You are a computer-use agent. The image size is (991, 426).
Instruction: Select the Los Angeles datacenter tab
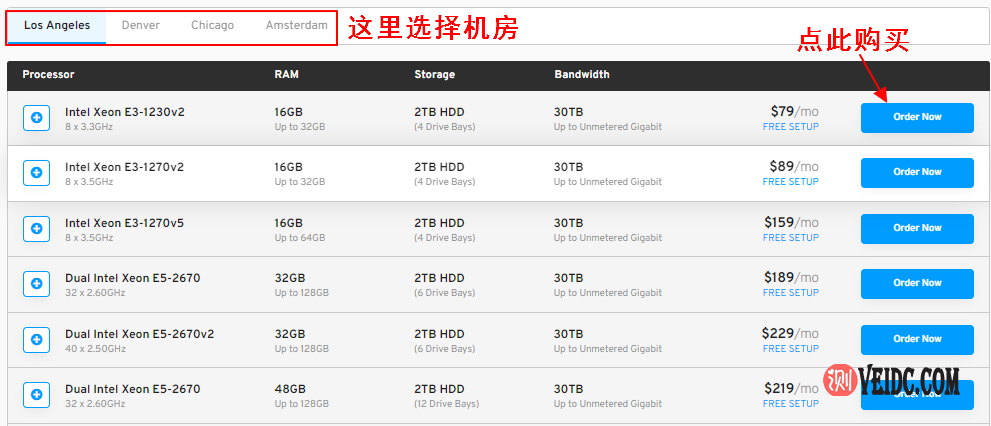click(x=56, y=26)
